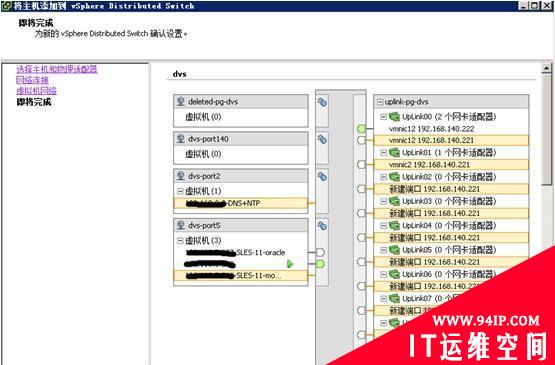
Task: Click the green port connector of vmnic12 192.168.140.222
Action: click(361, 129)
